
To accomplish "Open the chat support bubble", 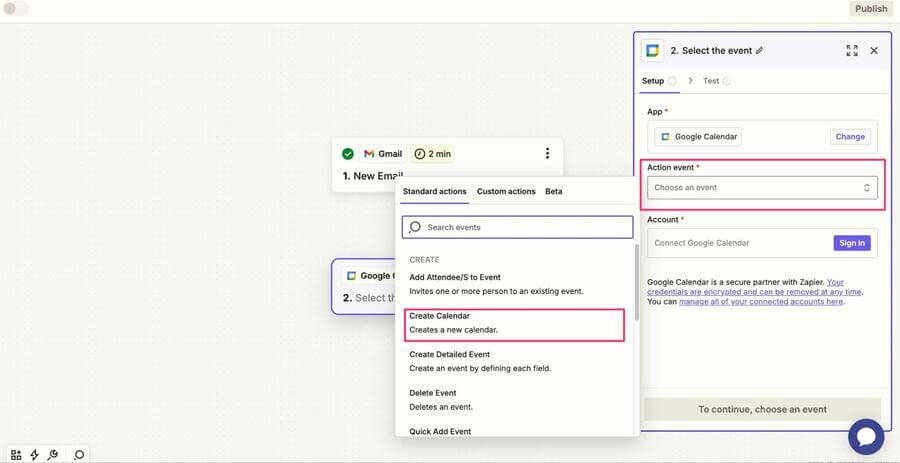I will [x=866, y=437].
